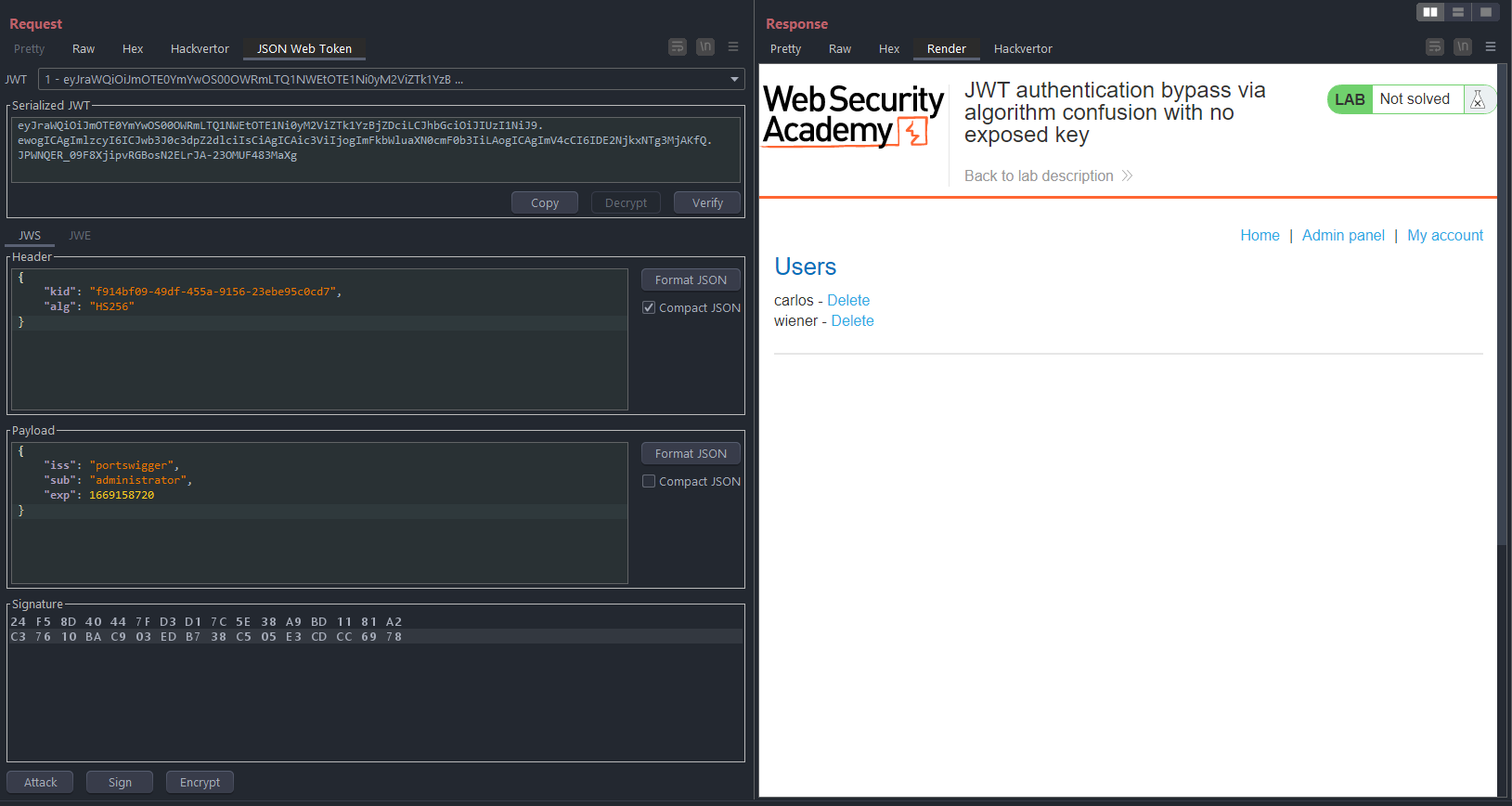1512x806 pixels.
Task: Enable Compact JSON for the Payload
Action: click(x=649, y=481)
